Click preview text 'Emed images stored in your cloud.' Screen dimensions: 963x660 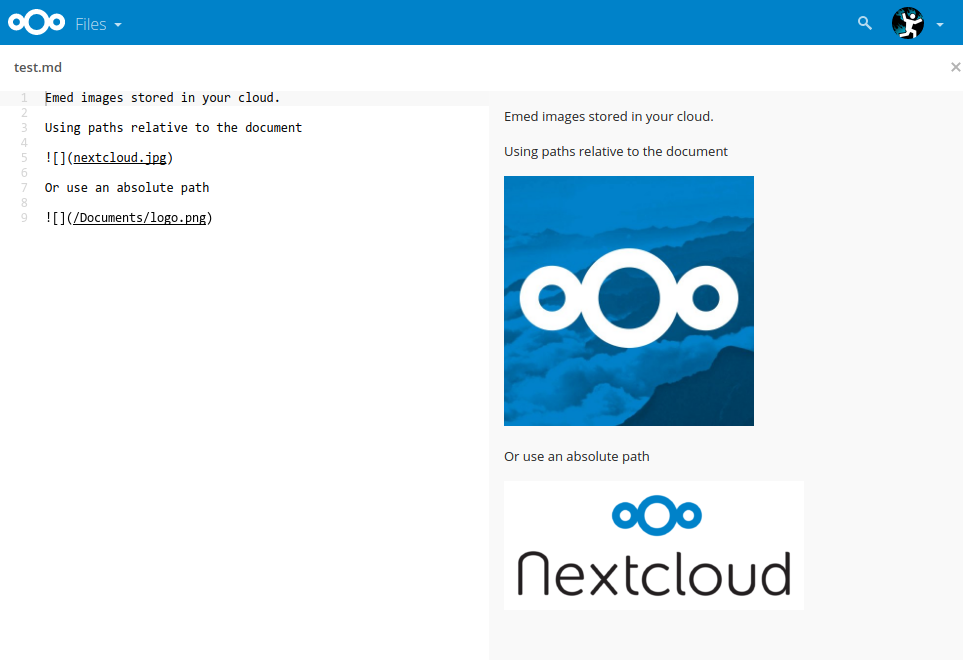609,117
